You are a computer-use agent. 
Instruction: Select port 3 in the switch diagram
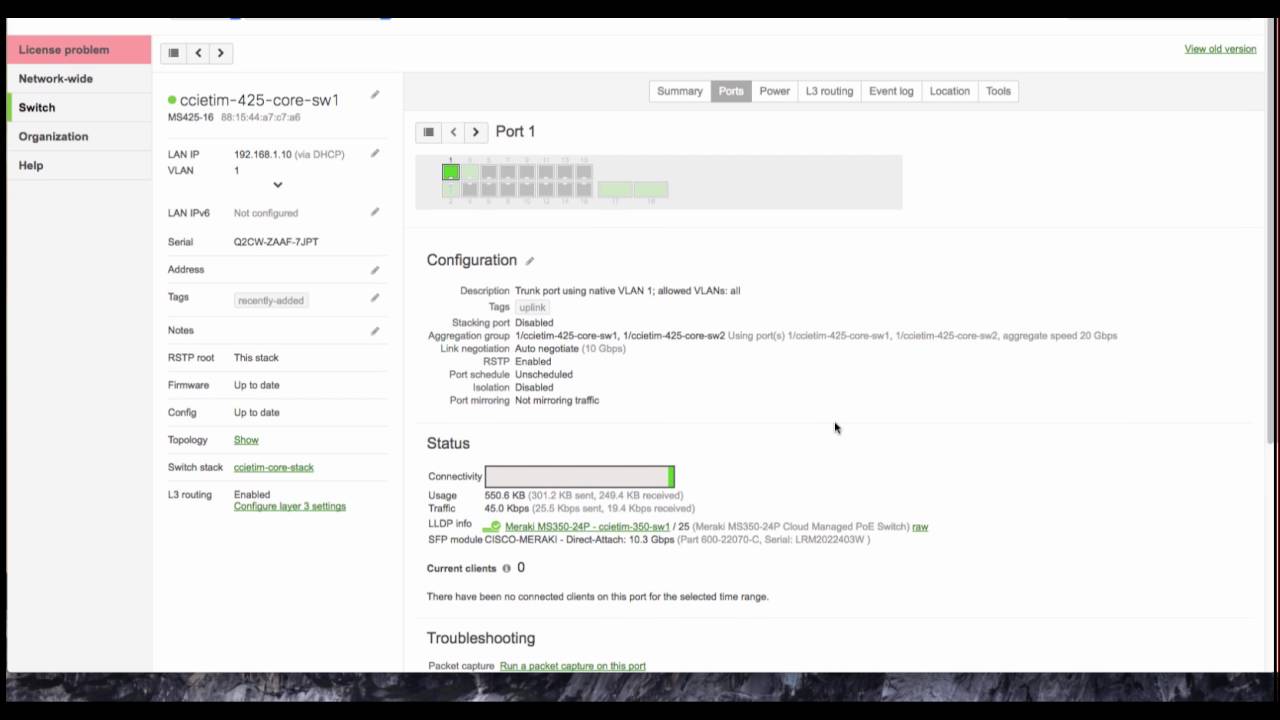point(470,172)
